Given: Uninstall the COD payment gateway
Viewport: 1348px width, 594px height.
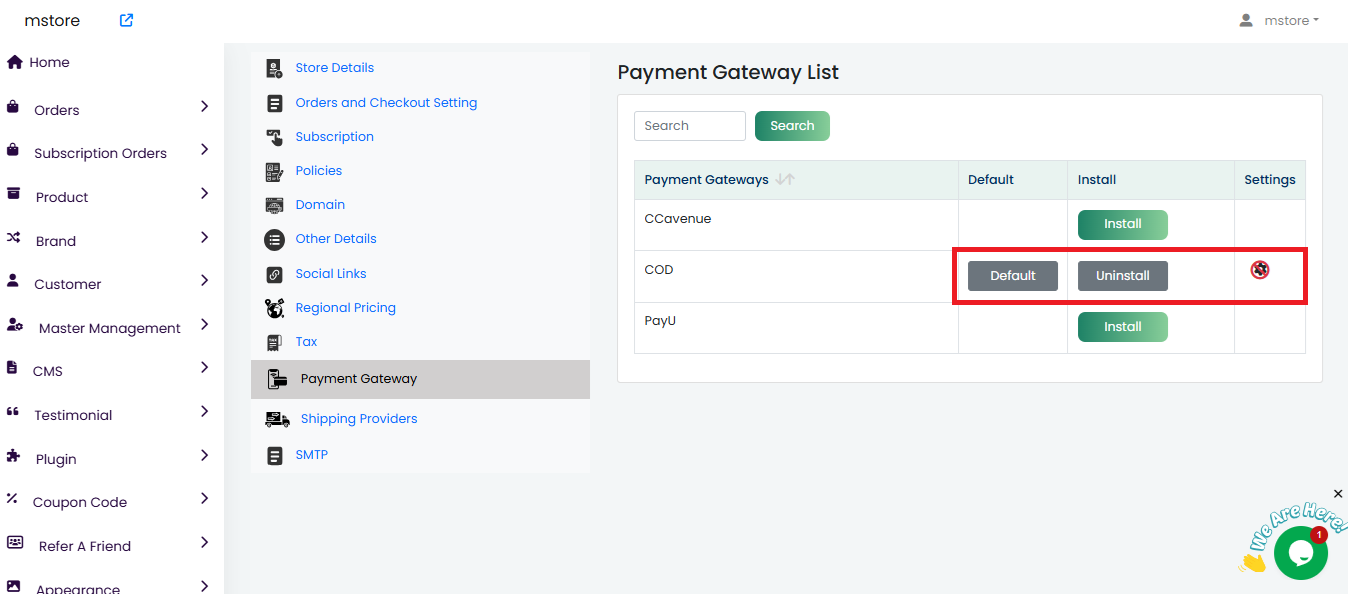Looking at the screenshot, I should 1122,276.
